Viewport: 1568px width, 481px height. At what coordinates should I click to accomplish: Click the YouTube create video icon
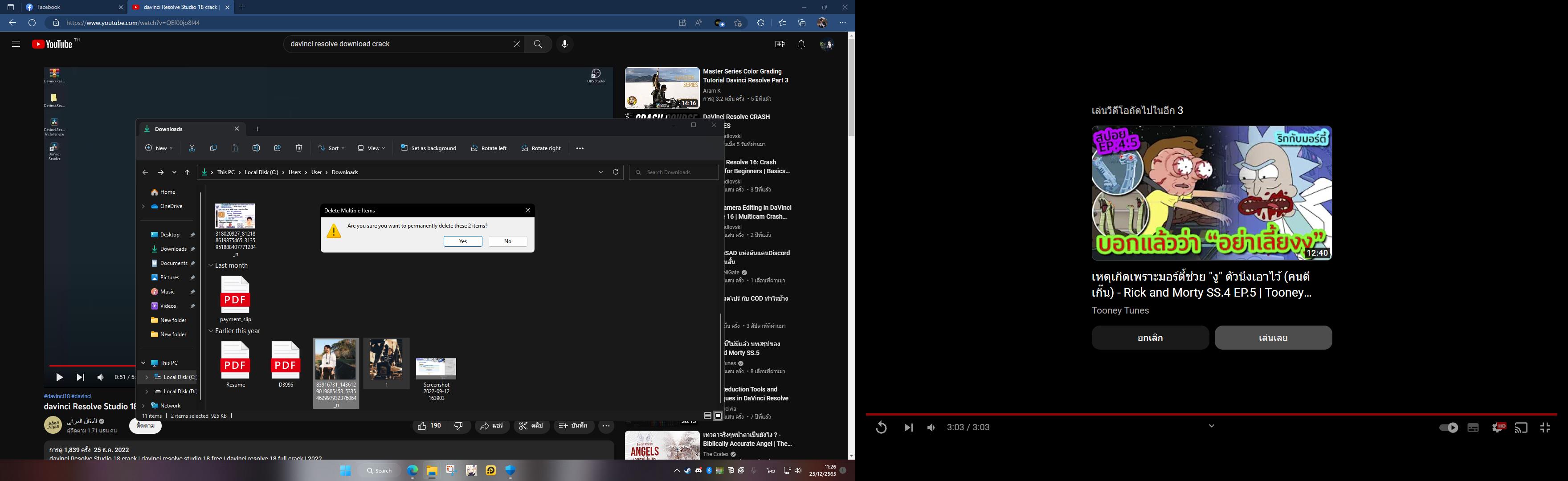[x=780, y=44]
